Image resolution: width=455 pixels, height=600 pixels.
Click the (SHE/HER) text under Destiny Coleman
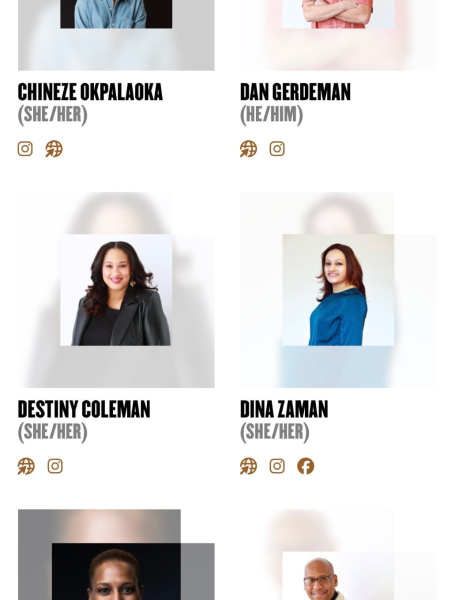[53, 432]
